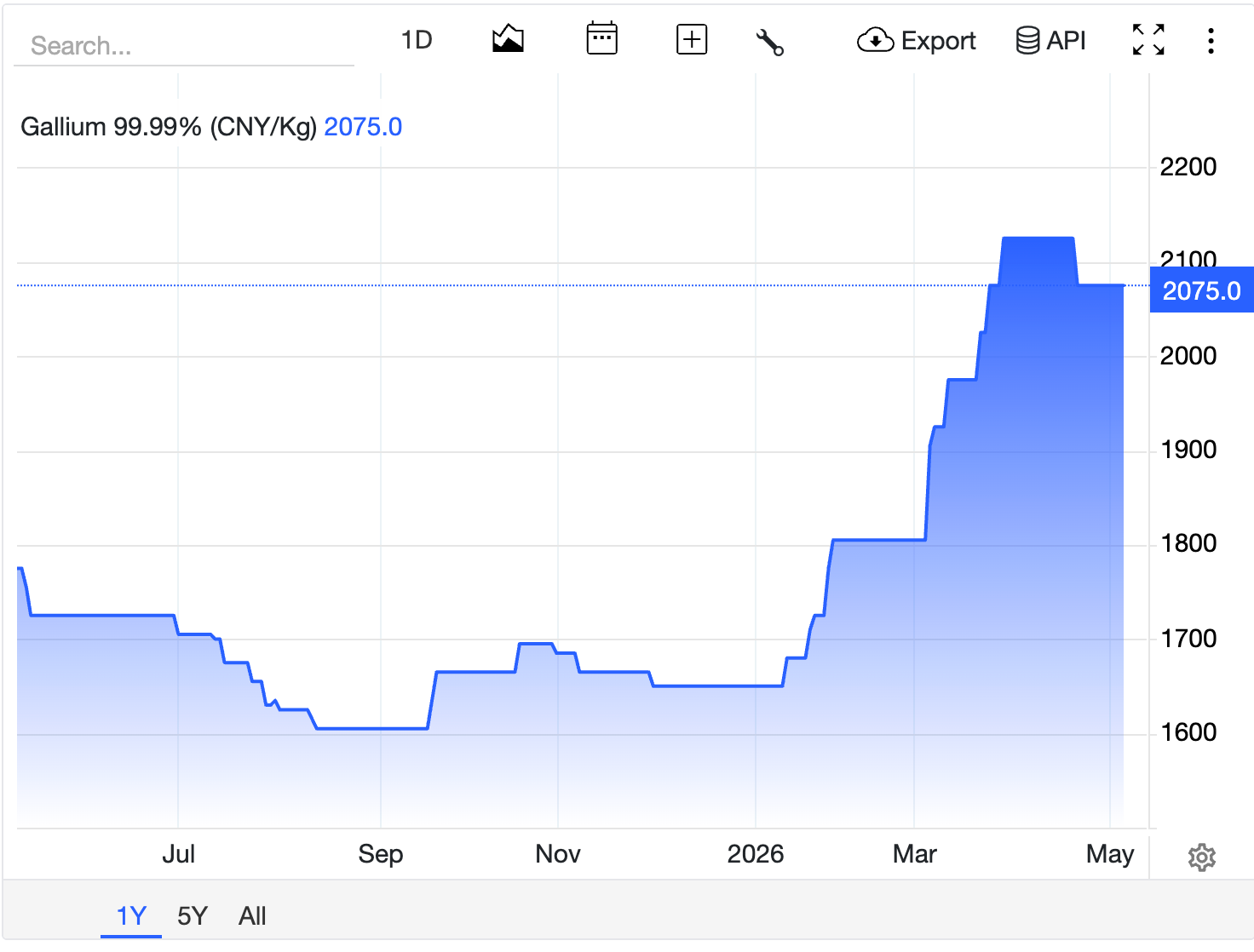Click the 2026 x-axis label
Screen dimensions: 1254x952
coord(756,854)
